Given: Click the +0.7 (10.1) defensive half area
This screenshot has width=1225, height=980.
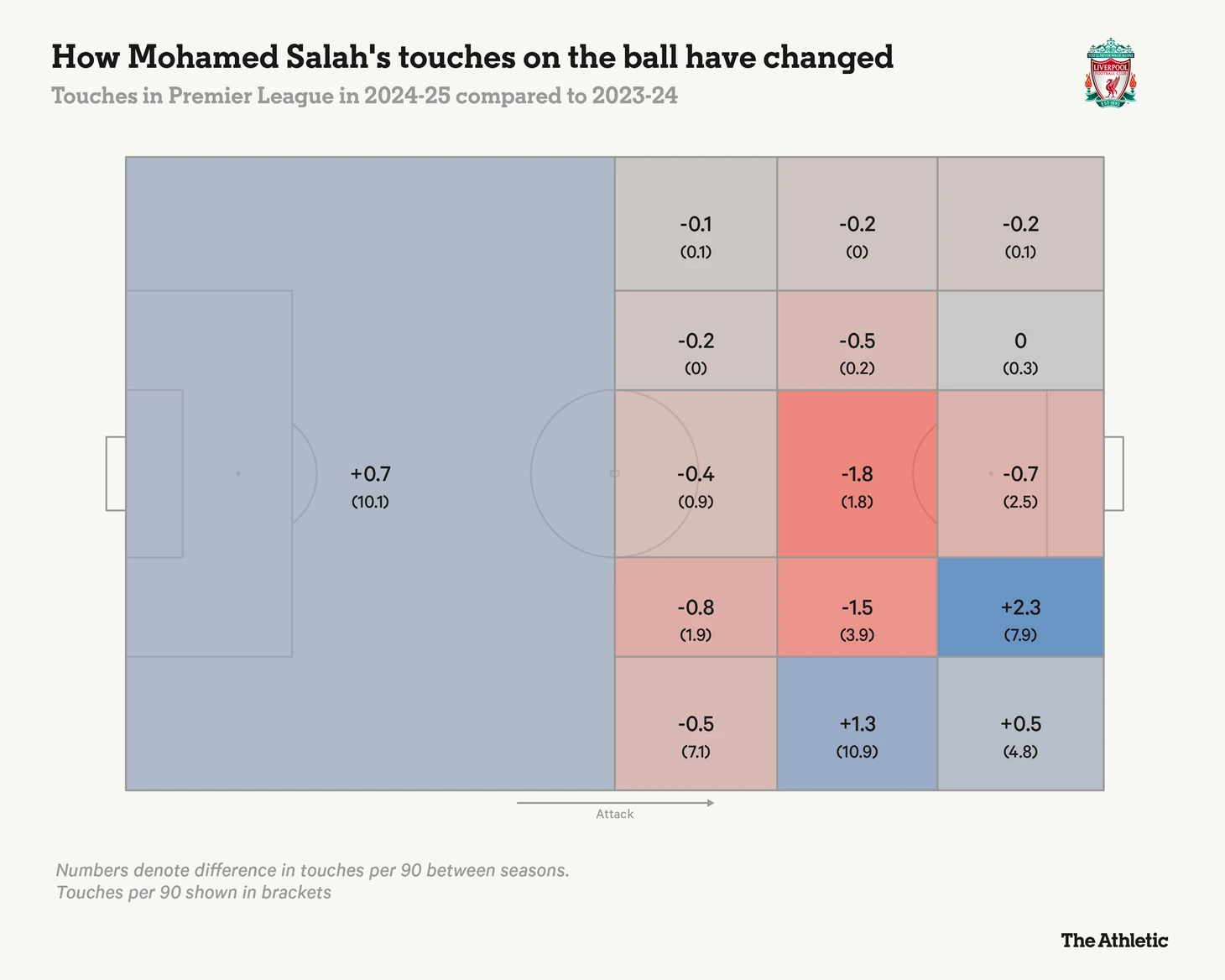Looking at the screenshot, I should pos(370,473).
